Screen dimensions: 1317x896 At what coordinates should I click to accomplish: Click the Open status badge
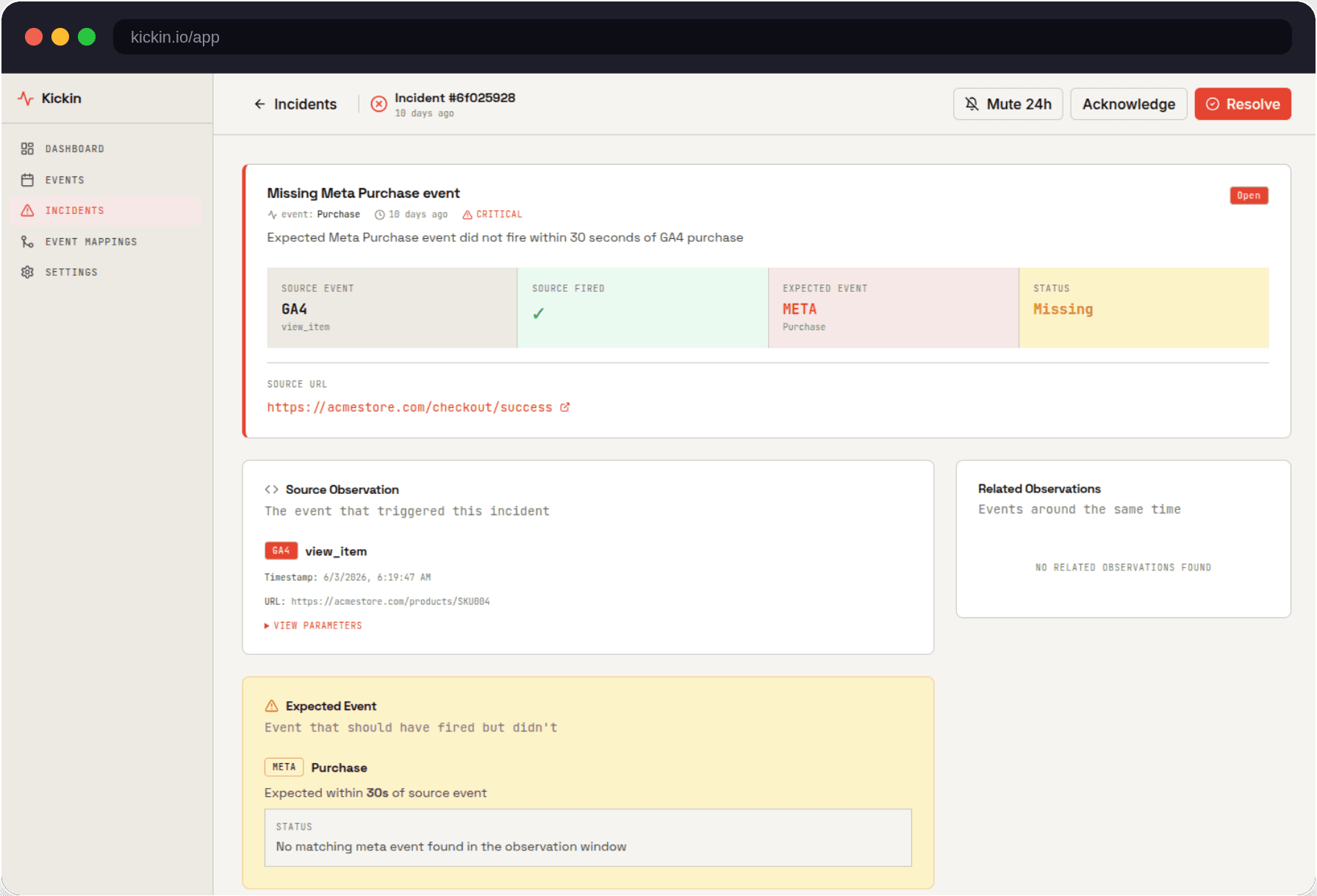point(1249,196)
